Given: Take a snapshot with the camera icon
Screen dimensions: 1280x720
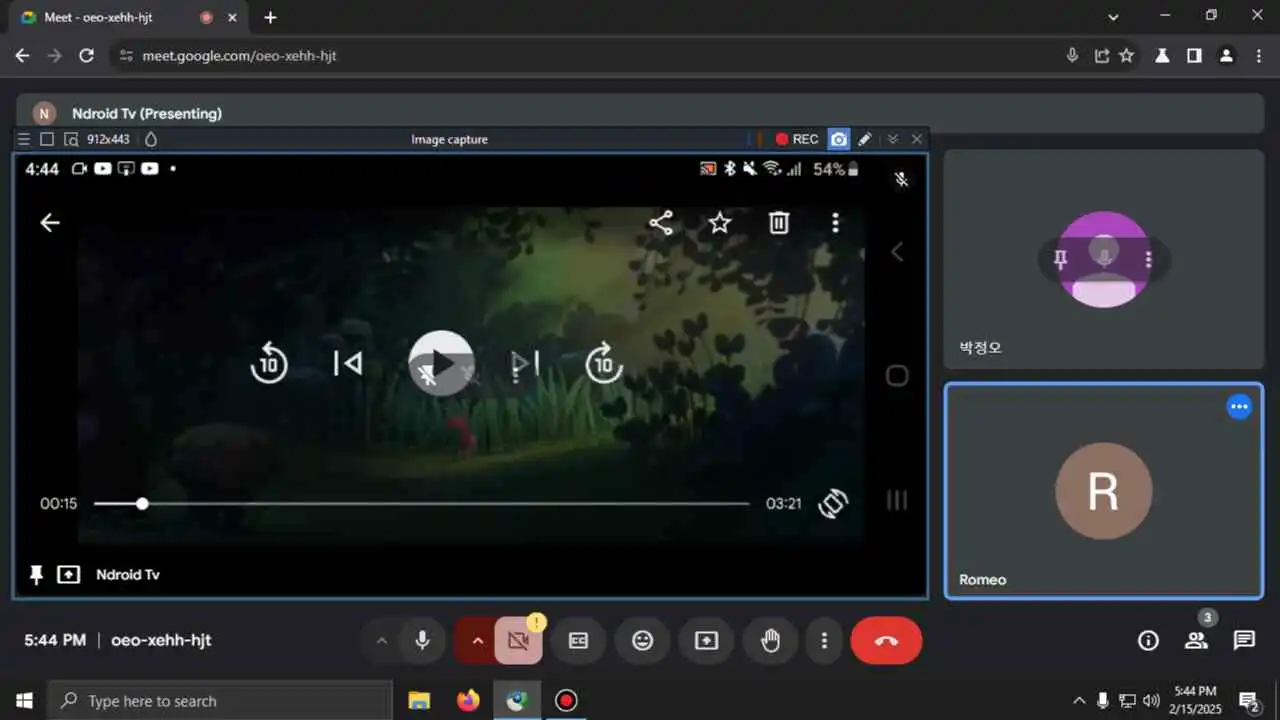Looking at the screenshot, I should (839, 139).
